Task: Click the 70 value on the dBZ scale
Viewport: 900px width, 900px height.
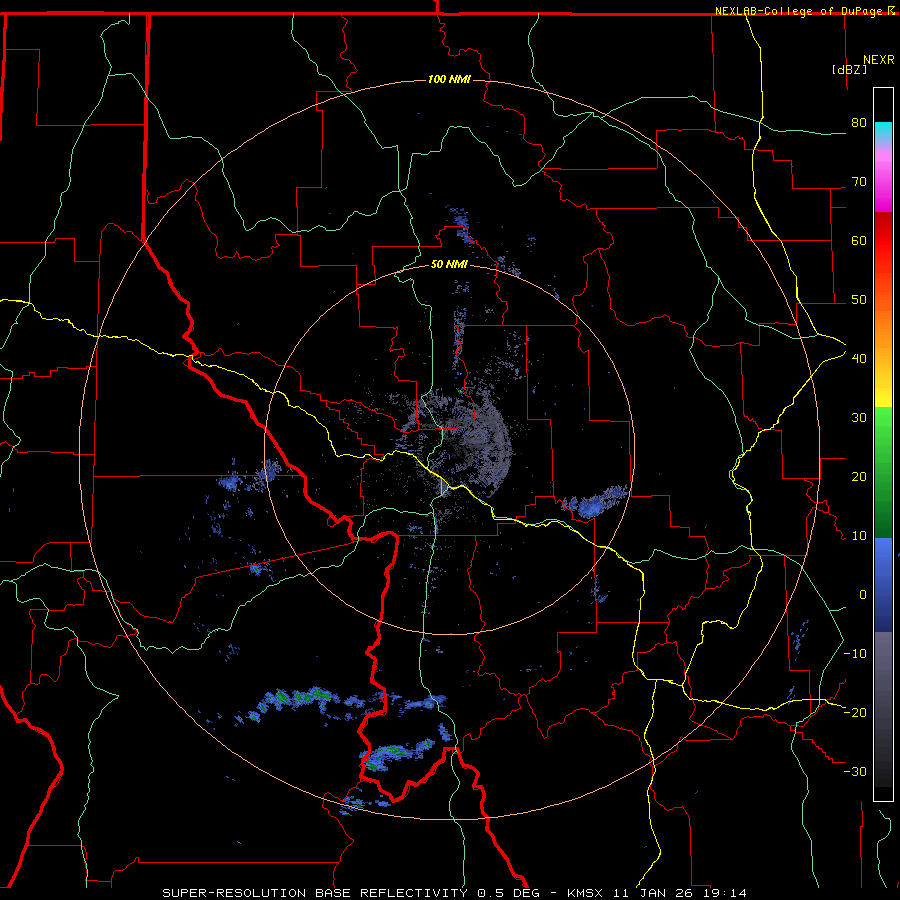Action: (x=859, y=181)
